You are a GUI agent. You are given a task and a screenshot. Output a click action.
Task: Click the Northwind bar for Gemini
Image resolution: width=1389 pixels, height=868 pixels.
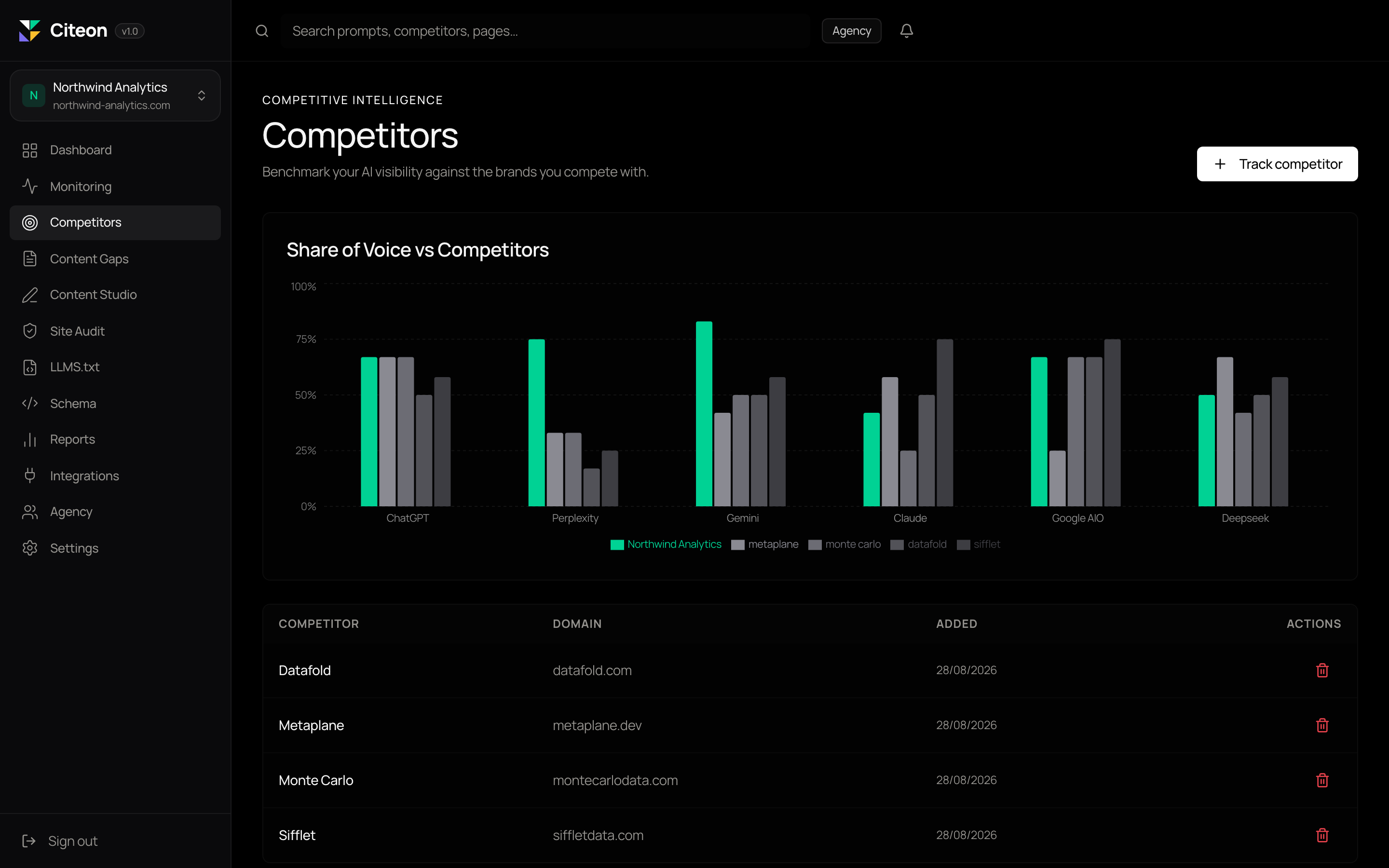pos(704,414)
